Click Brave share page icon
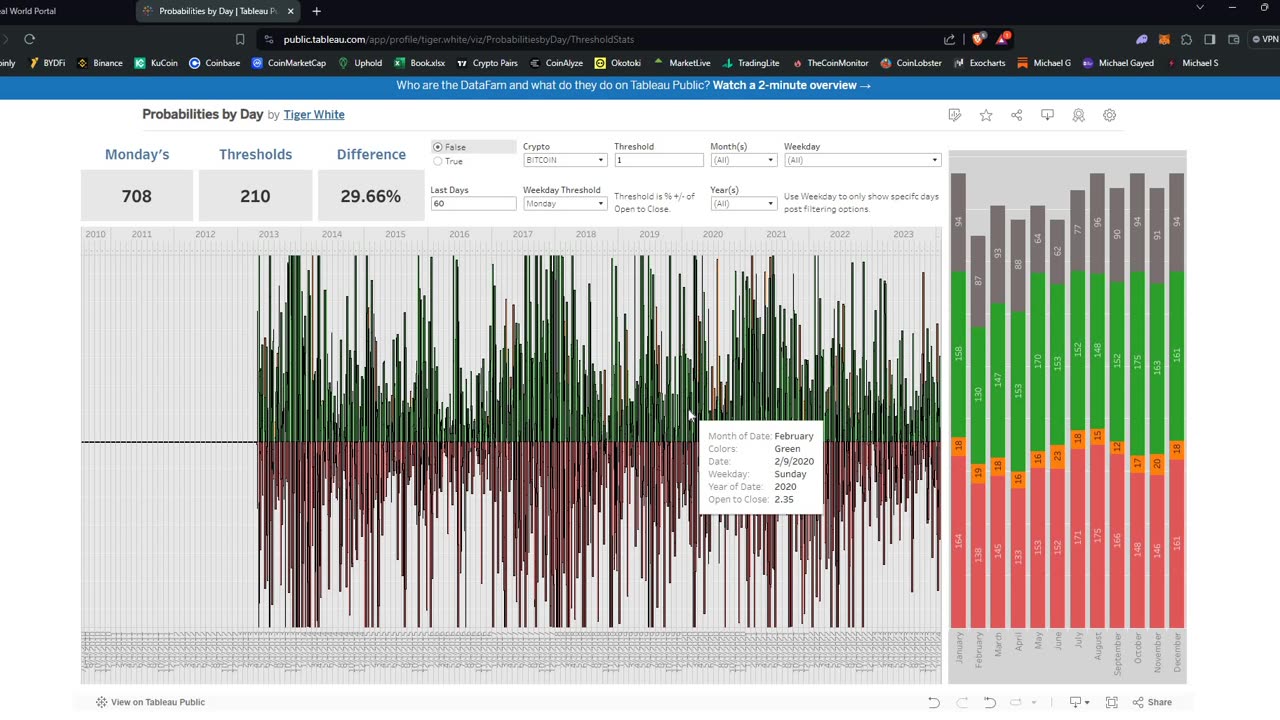 [x=949, y=39]
